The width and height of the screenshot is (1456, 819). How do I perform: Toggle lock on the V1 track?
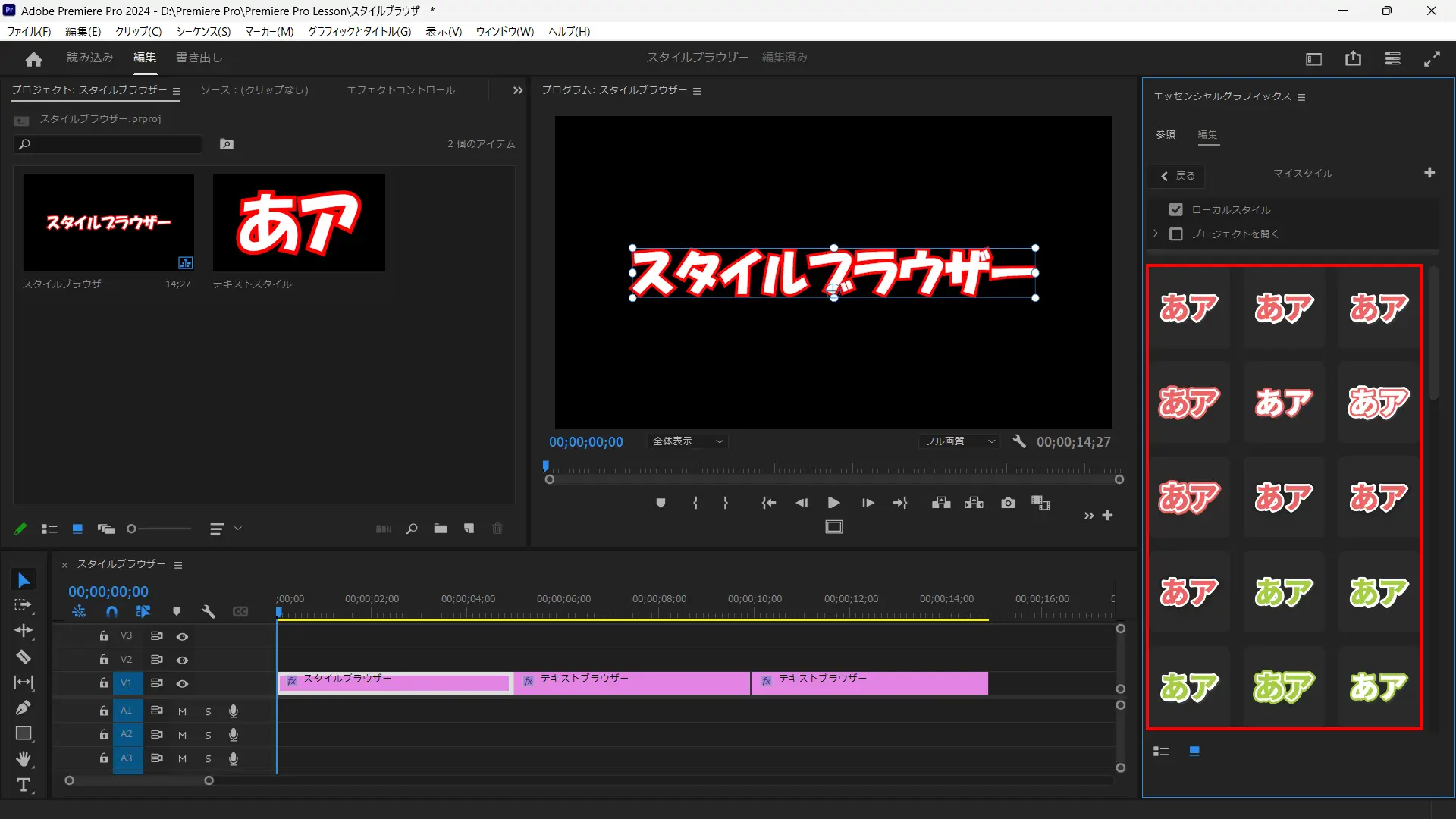pyautogui.click(x=104, y=683)
